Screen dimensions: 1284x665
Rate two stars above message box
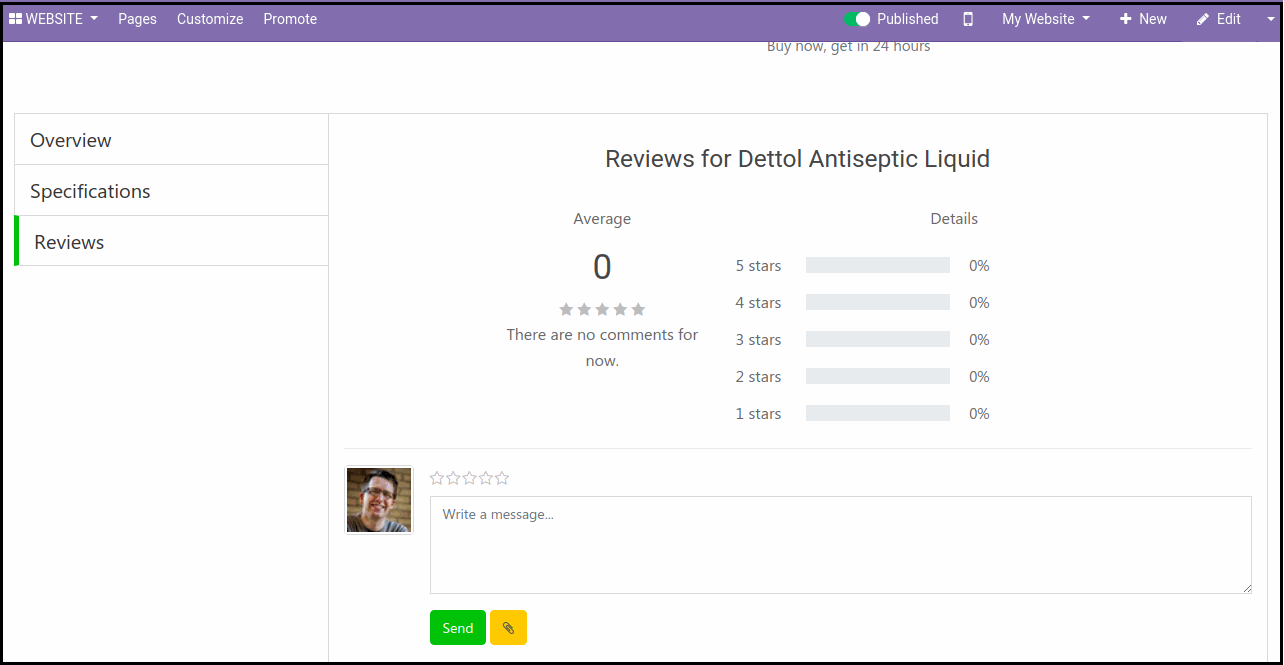coord(453,478)
